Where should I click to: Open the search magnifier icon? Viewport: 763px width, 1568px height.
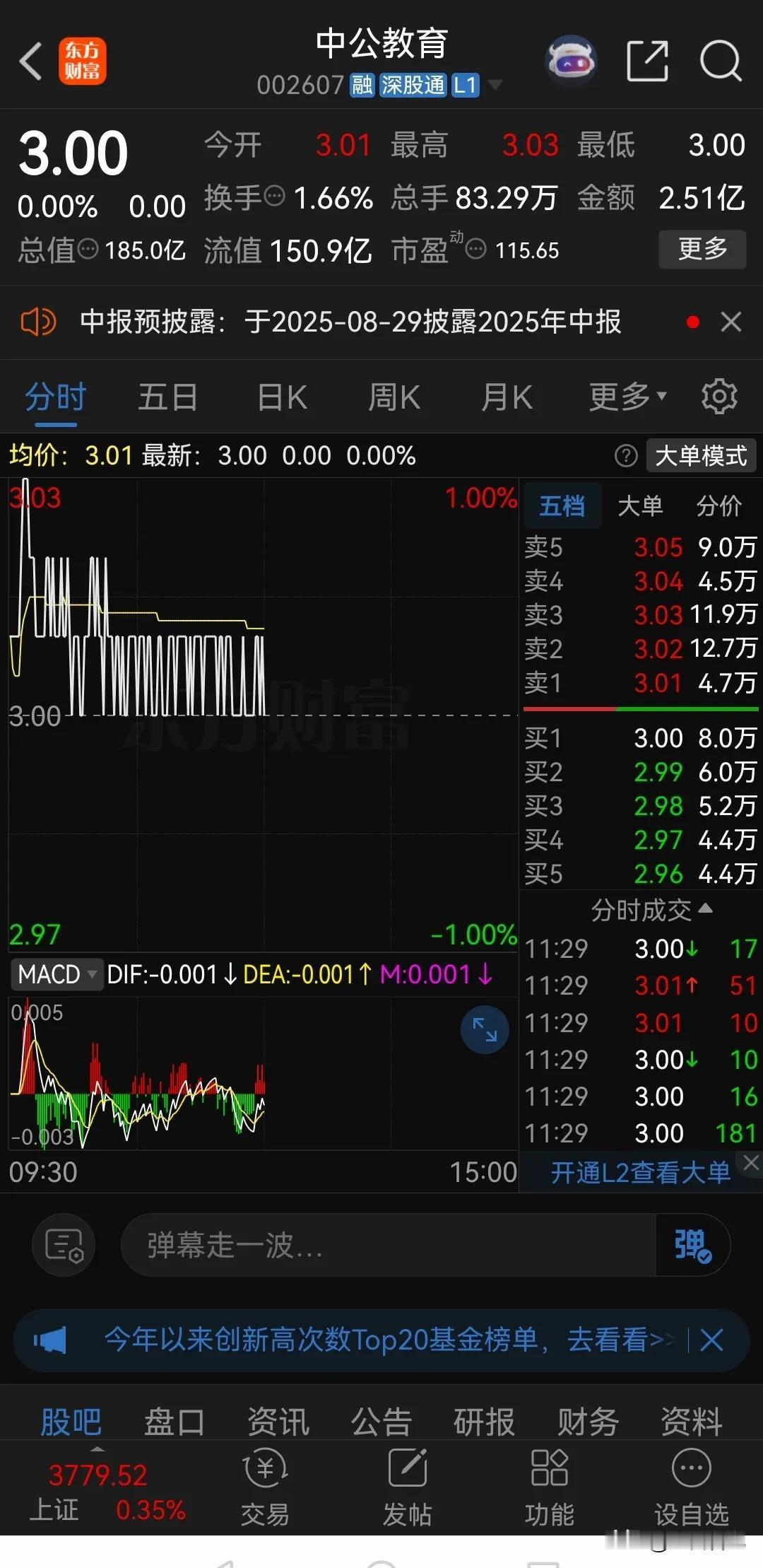(721, 61)
